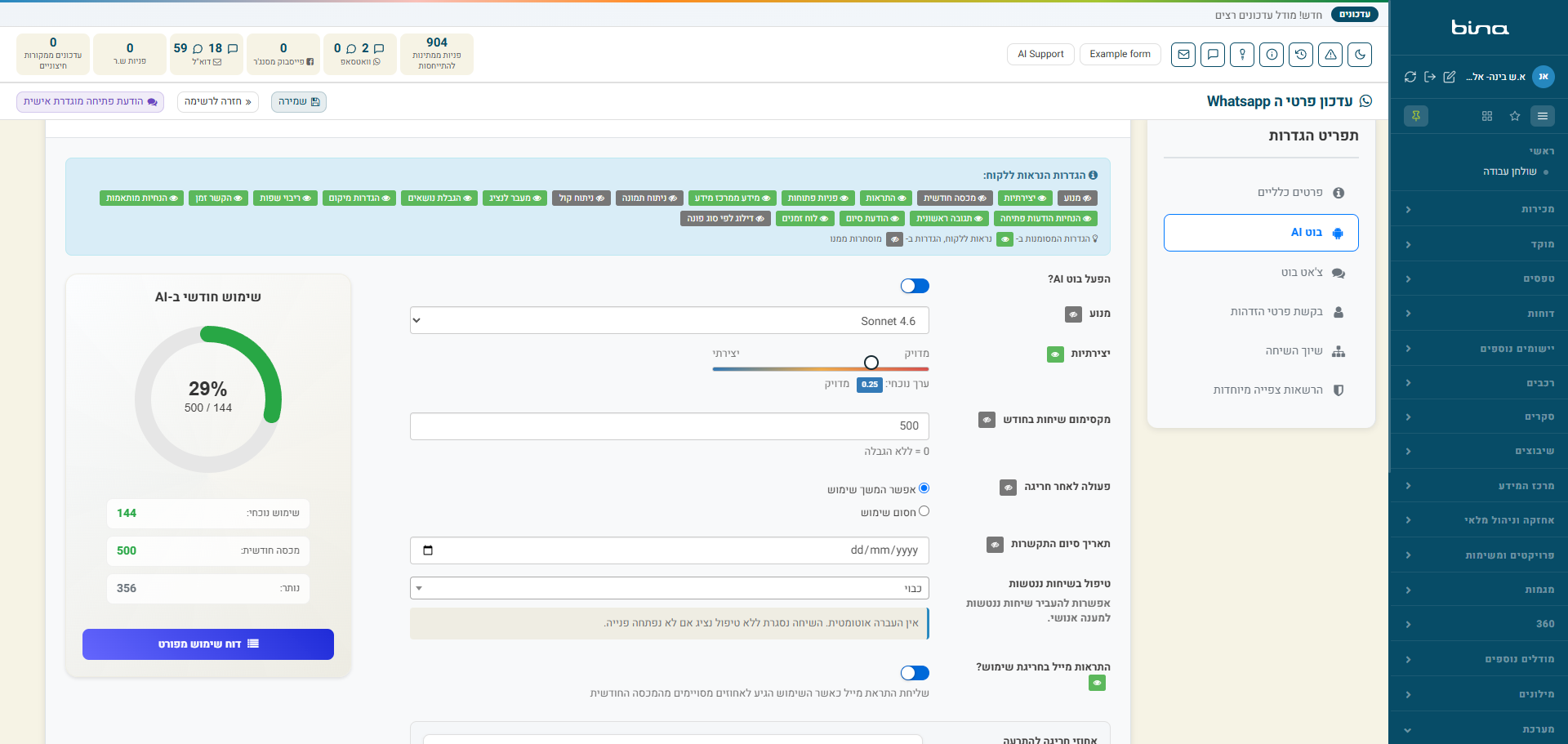Viewport: 1568px width, 744px height.
Task: Collapse the מערכת sidebar section
Action: pos(1478,729)
